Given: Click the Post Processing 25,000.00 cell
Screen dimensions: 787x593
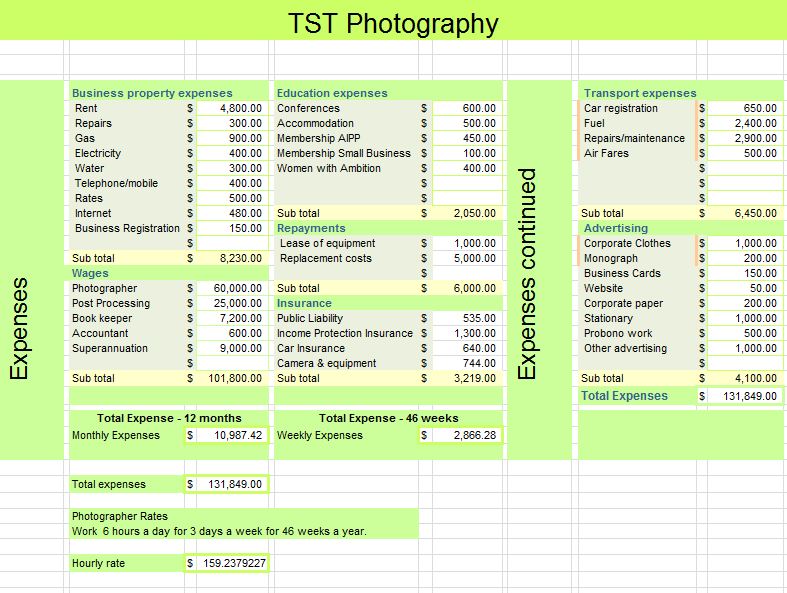Looking at the screenshot, I should pos(232,303).
